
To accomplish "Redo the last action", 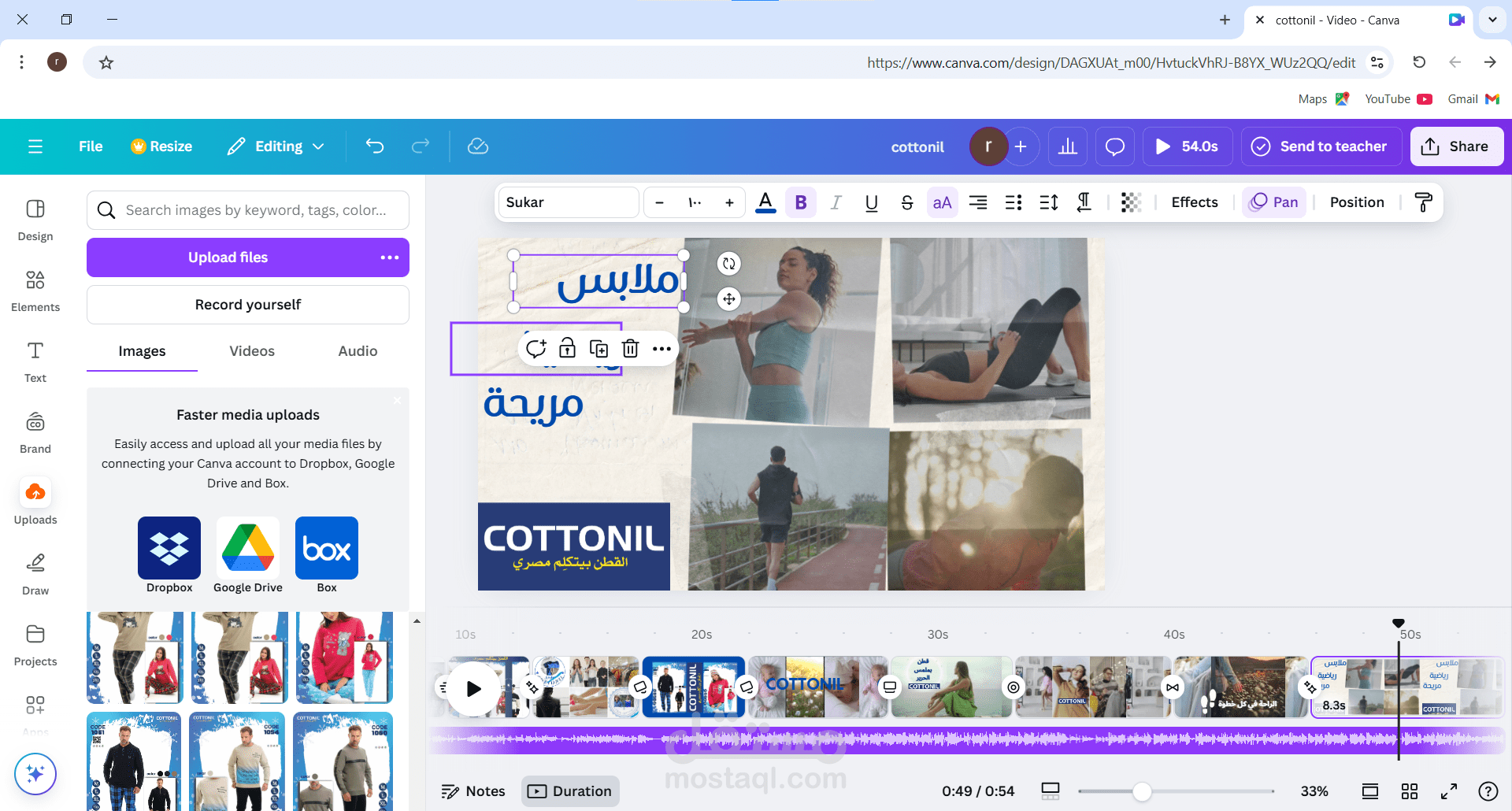I will click(x=421, y=146).
